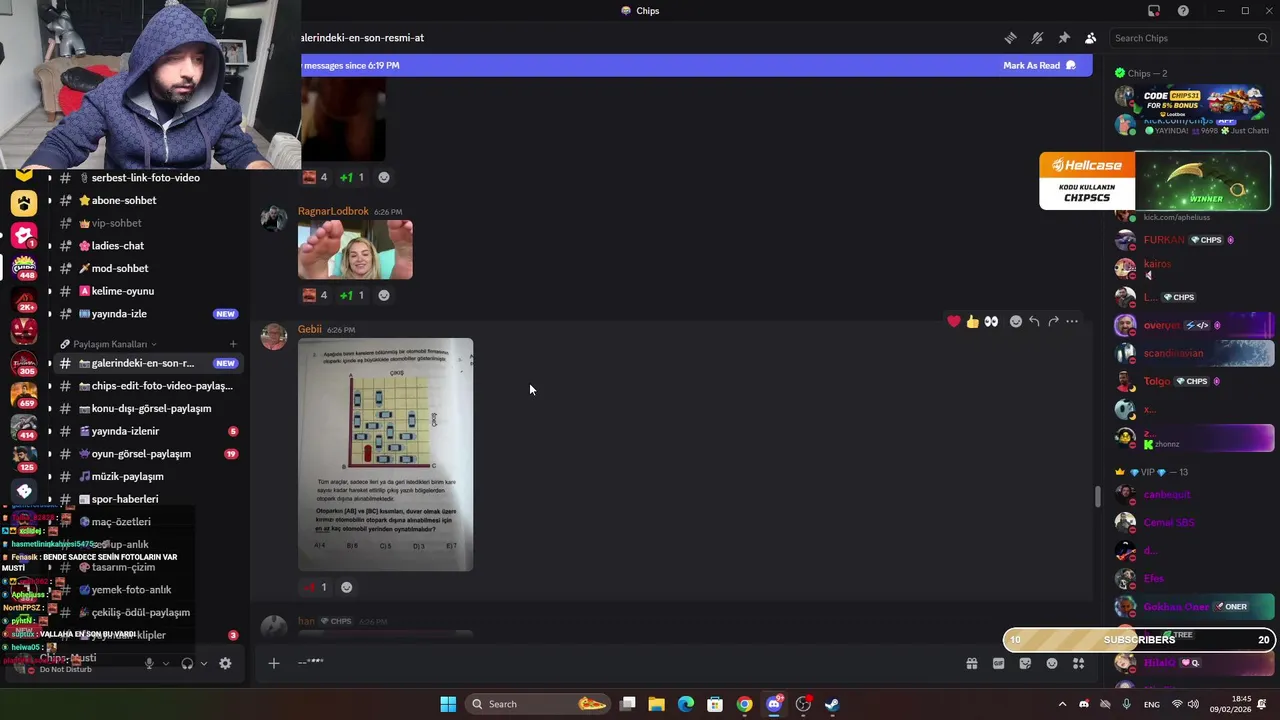Viewport: 1280px width, 720px height.
Task: Add eyes reaction to Gebii's message
Action: click(991, 321)
